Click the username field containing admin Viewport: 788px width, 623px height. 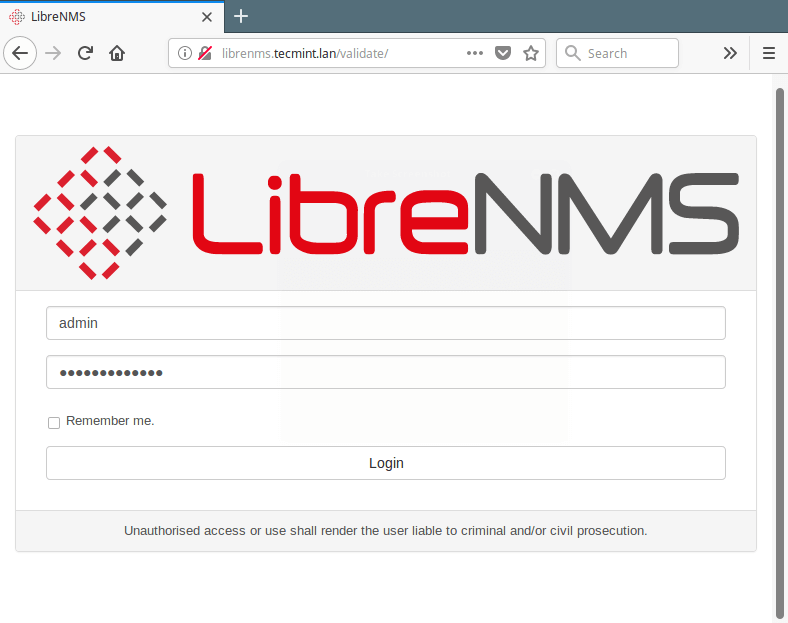[386, 323]
